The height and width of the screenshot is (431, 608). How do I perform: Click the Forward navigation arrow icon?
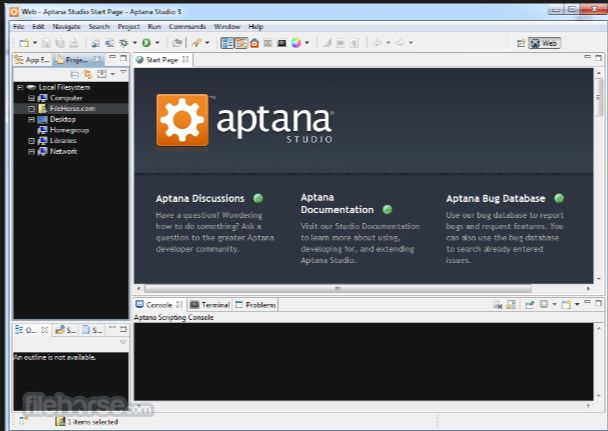[400, 43]
